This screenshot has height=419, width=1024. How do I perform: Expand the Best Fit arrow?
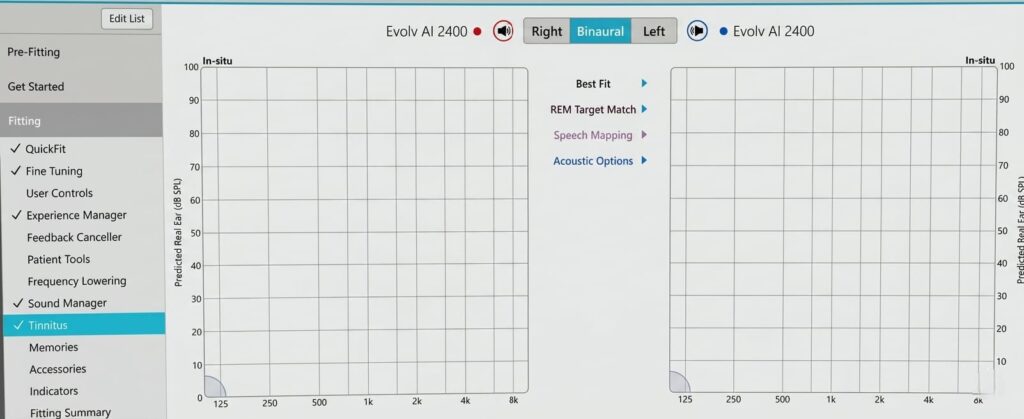(644, 84)
